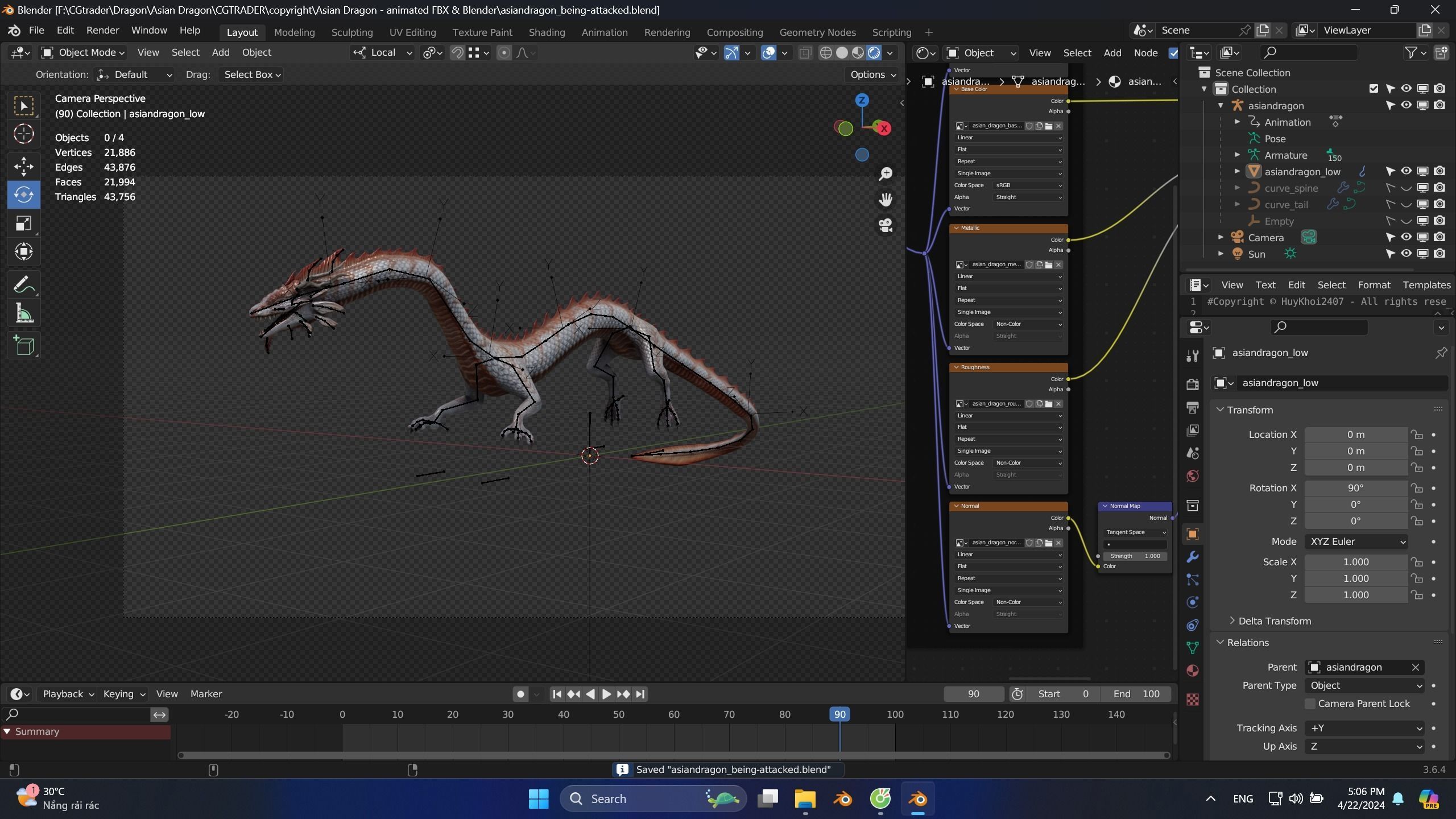Expand the Delta Transform panel
This screenshot has width=1456, height=819.
pyautogui.click(x=1274, y=621)
